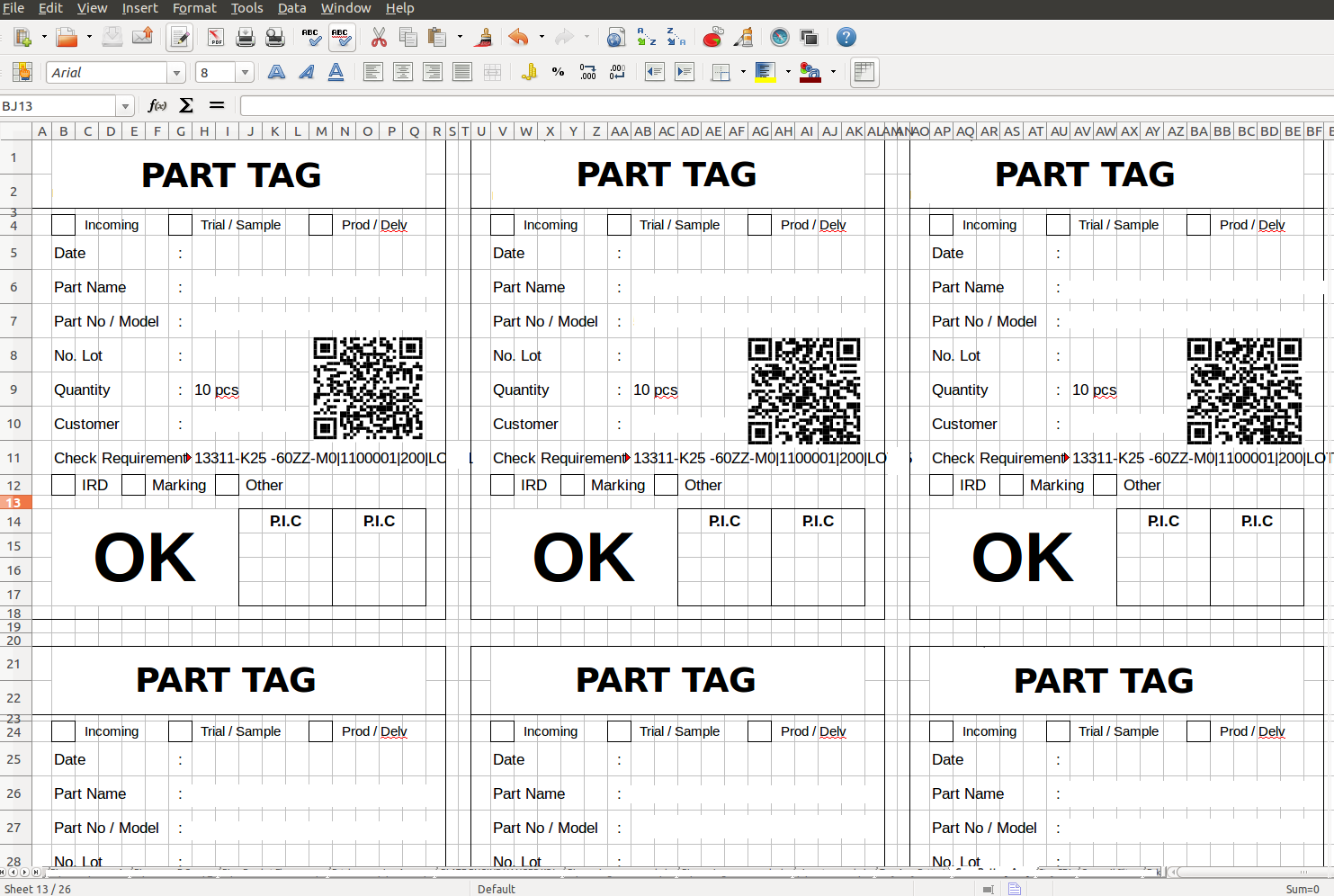This screenshot has width=1334, height=896.
Task: Click the Sum (Σ) button
Action: (x=185, y=105)
